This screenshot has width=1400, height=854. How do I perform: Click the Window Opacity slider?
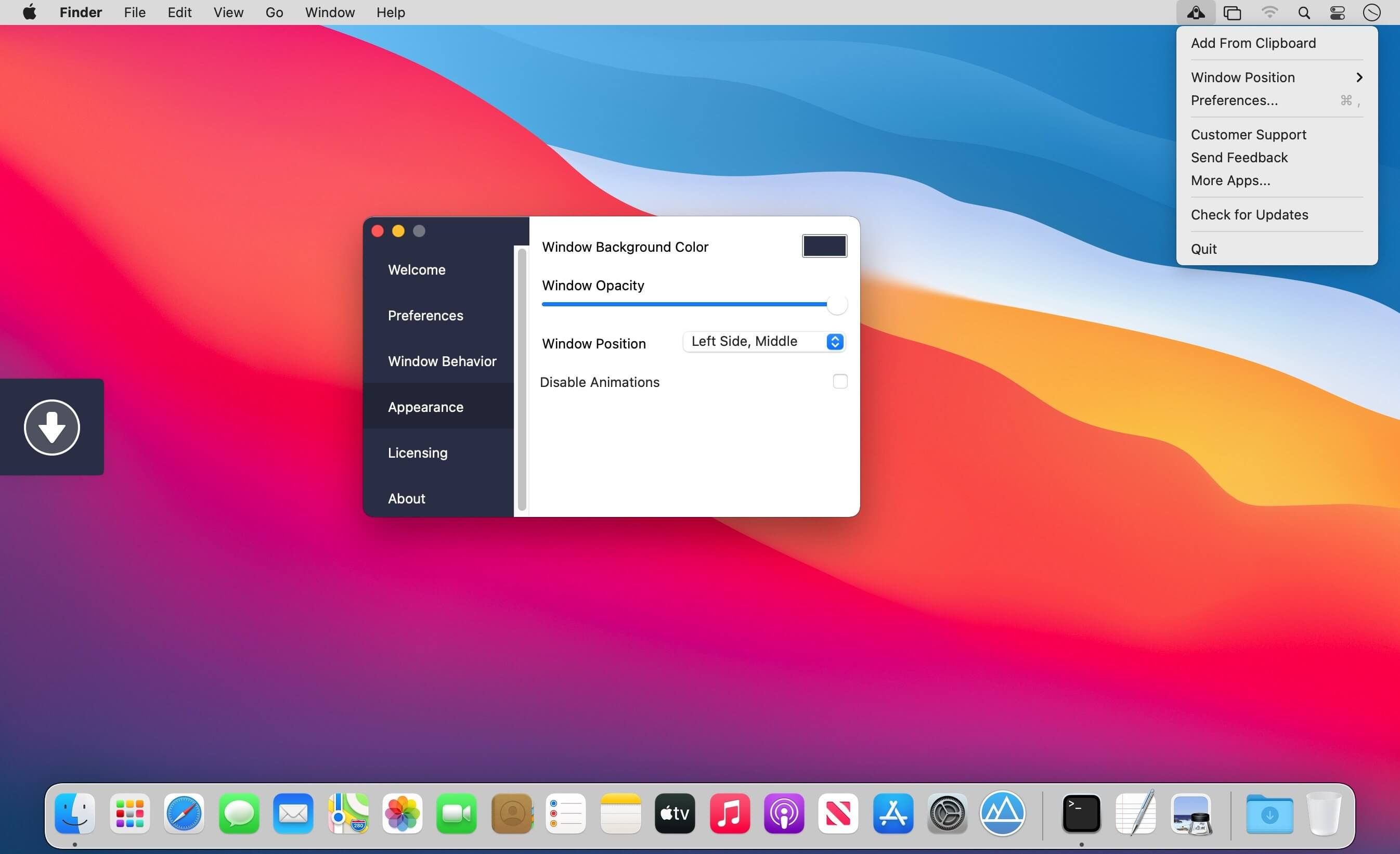[694, 305]
